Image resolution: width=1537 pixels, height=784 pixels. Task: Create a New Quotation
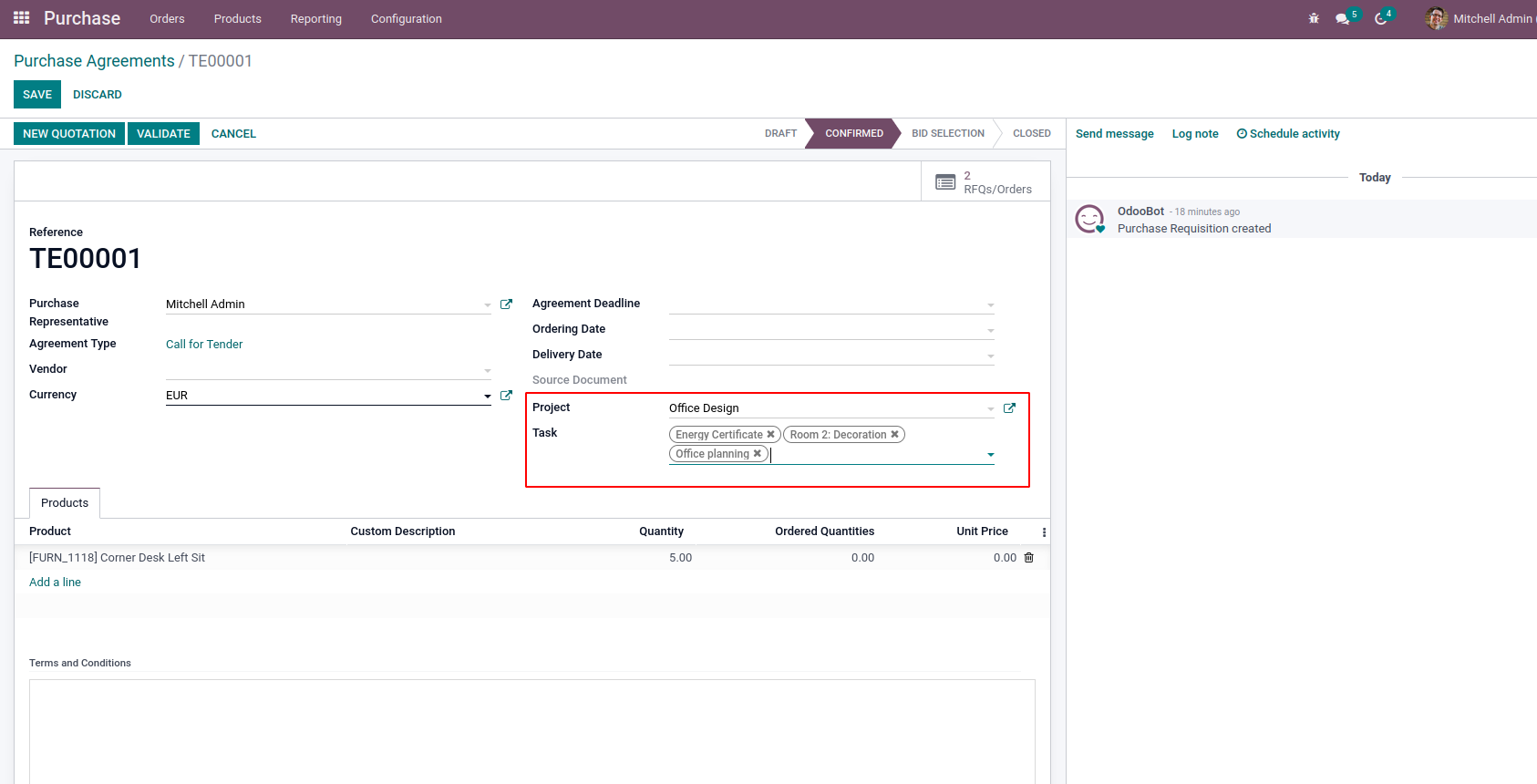[69, 134]
